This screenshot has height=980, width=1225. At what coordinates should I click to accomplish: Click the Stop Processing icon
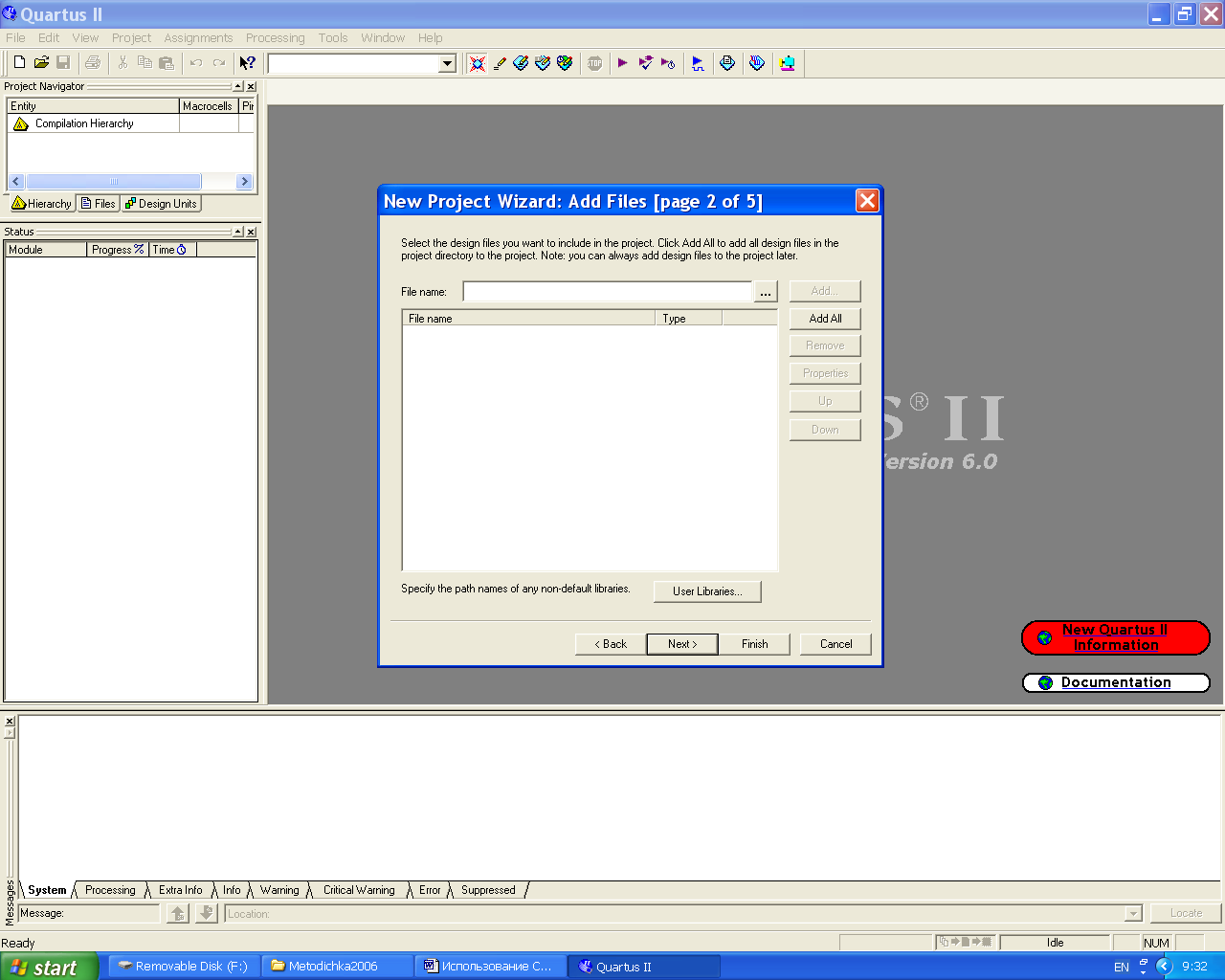(594, 63)
